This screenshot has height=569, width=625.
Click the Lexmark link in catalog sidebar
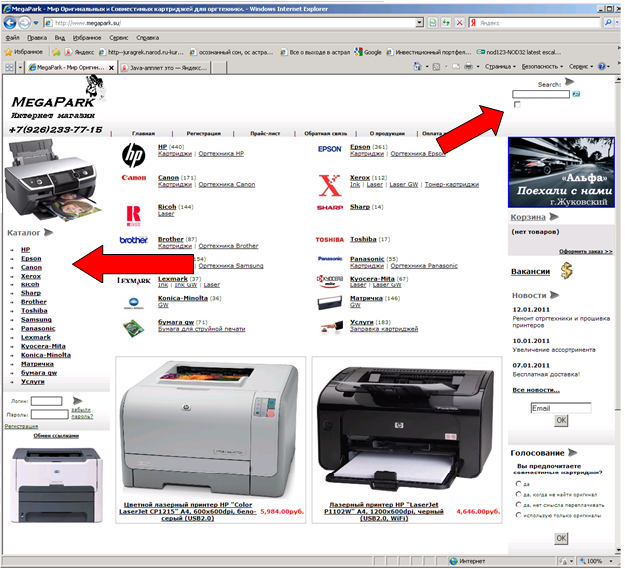click(x=36, y=337)
